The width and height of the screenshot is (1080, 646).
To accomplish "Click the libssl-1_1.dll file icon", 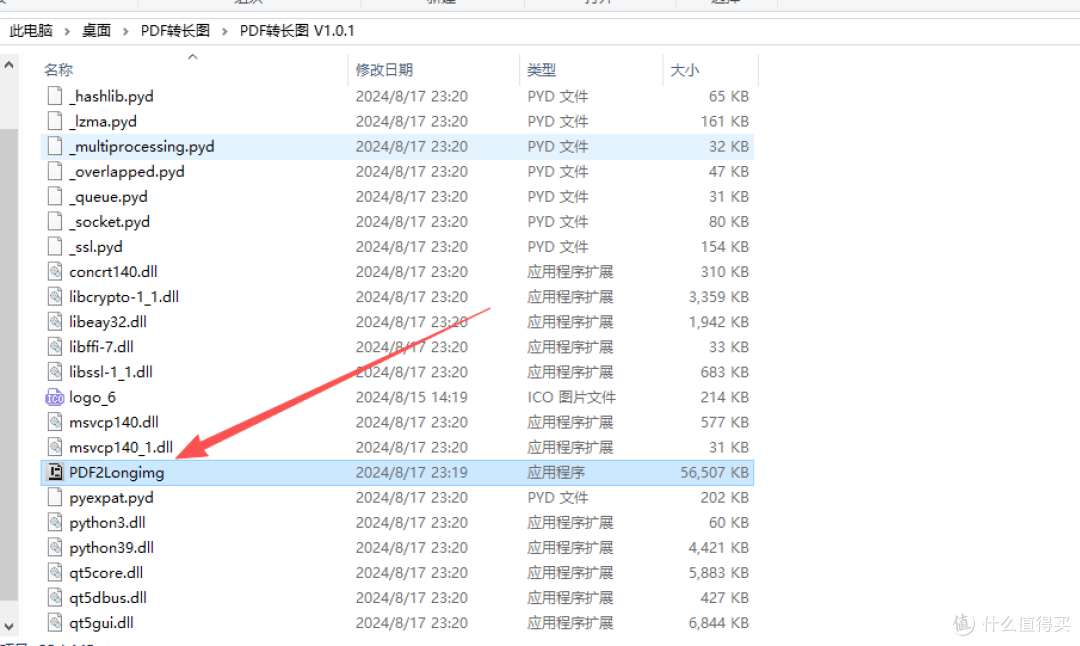I will coord(55,372).
